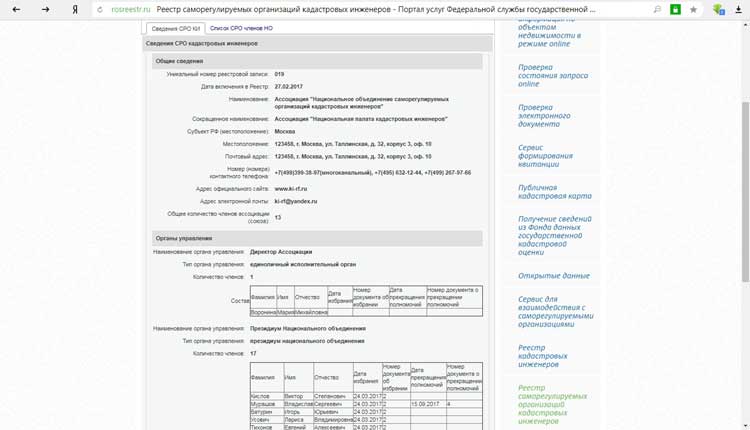Open Проверка электронного документа link
Image resolution: width=750 pixels, height=430 pixels.
[544, 116]
